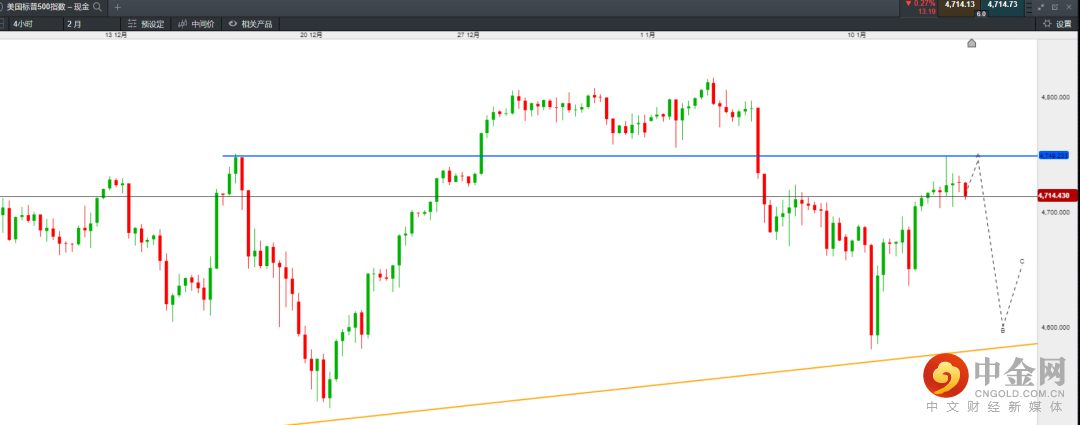Image resolution: width=1080 pixels, height=425 pixels.
Task: Open the 2月 date range dropdown
Action: (82, 23)
